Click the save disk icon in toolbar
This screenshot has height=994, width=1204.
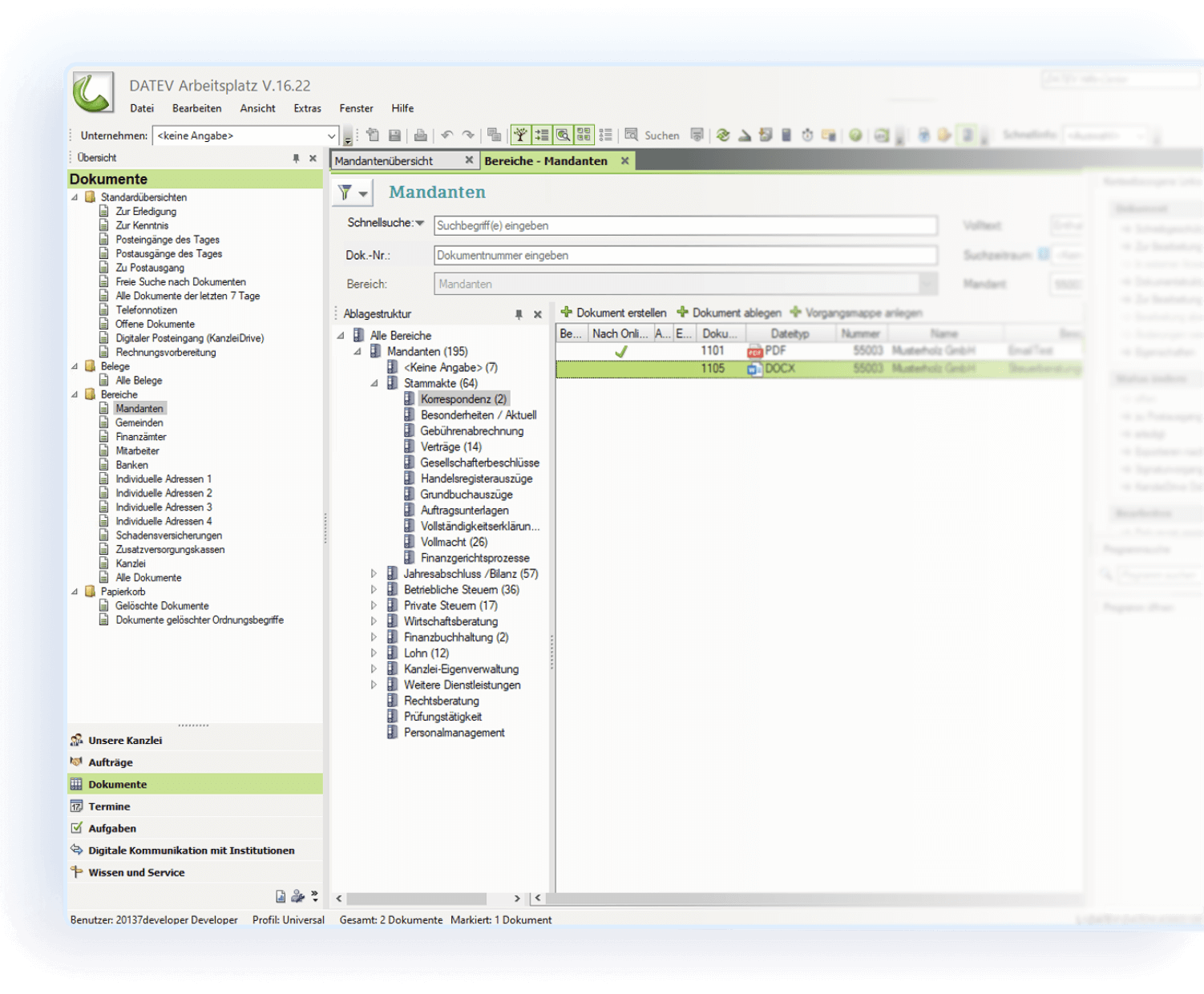point(394,135)
